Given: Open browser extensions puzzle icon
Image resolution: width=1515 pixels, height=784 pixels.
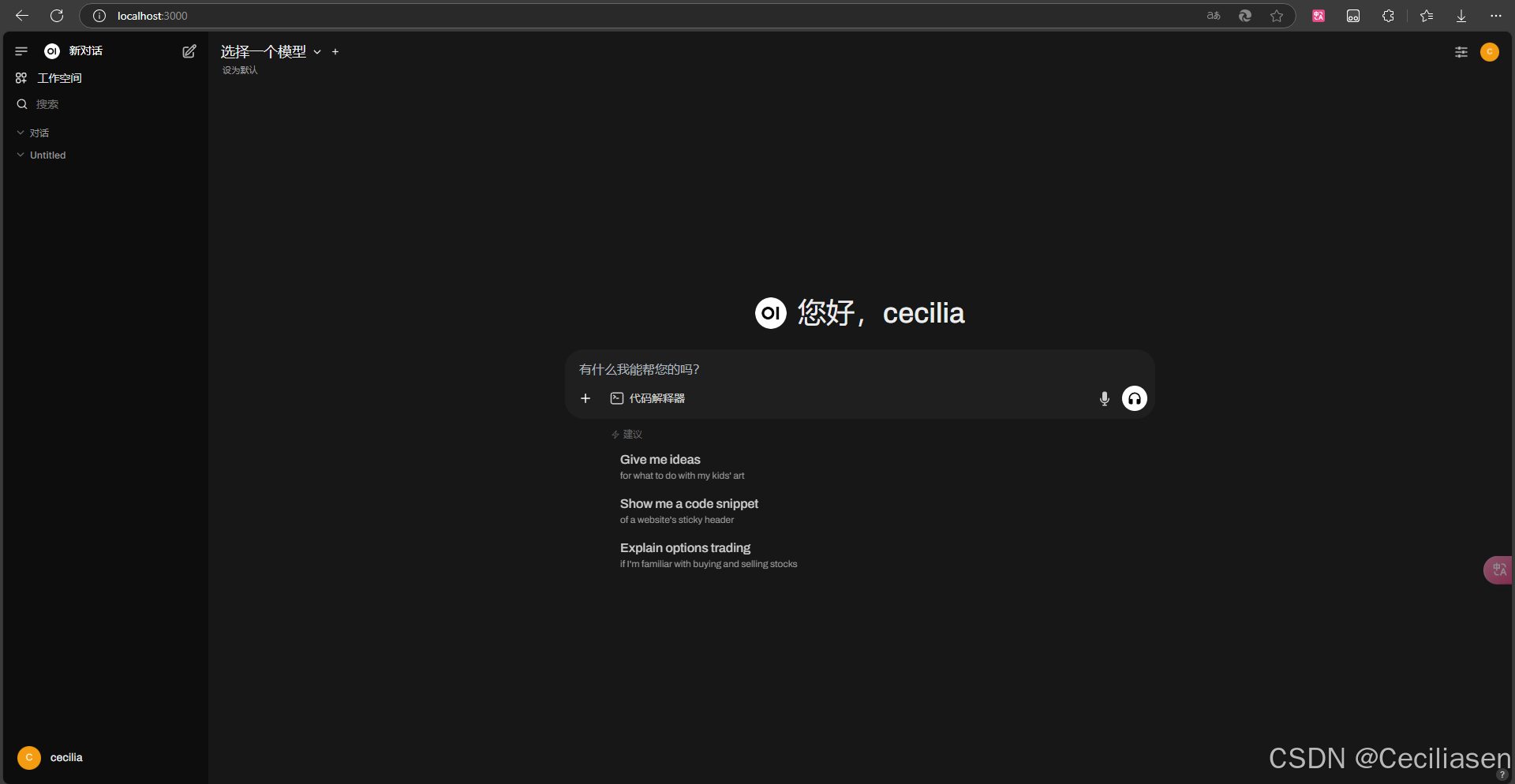Looking at the screenshot, I should coord(1388,16).
